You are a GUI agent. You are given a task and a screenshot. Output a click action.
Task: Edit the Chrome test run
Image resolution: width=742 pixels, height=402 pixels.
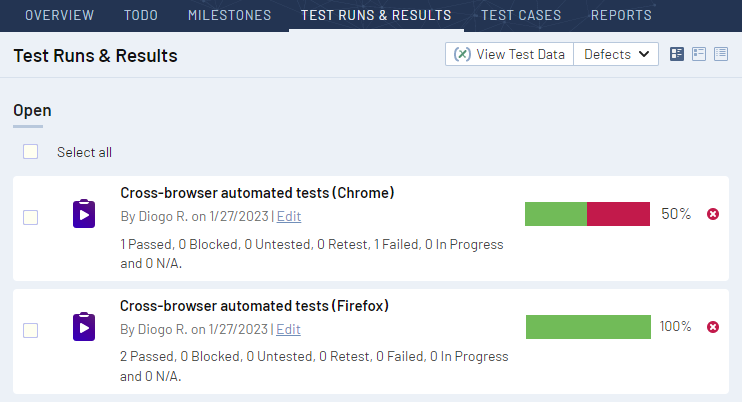click(288, 216)
